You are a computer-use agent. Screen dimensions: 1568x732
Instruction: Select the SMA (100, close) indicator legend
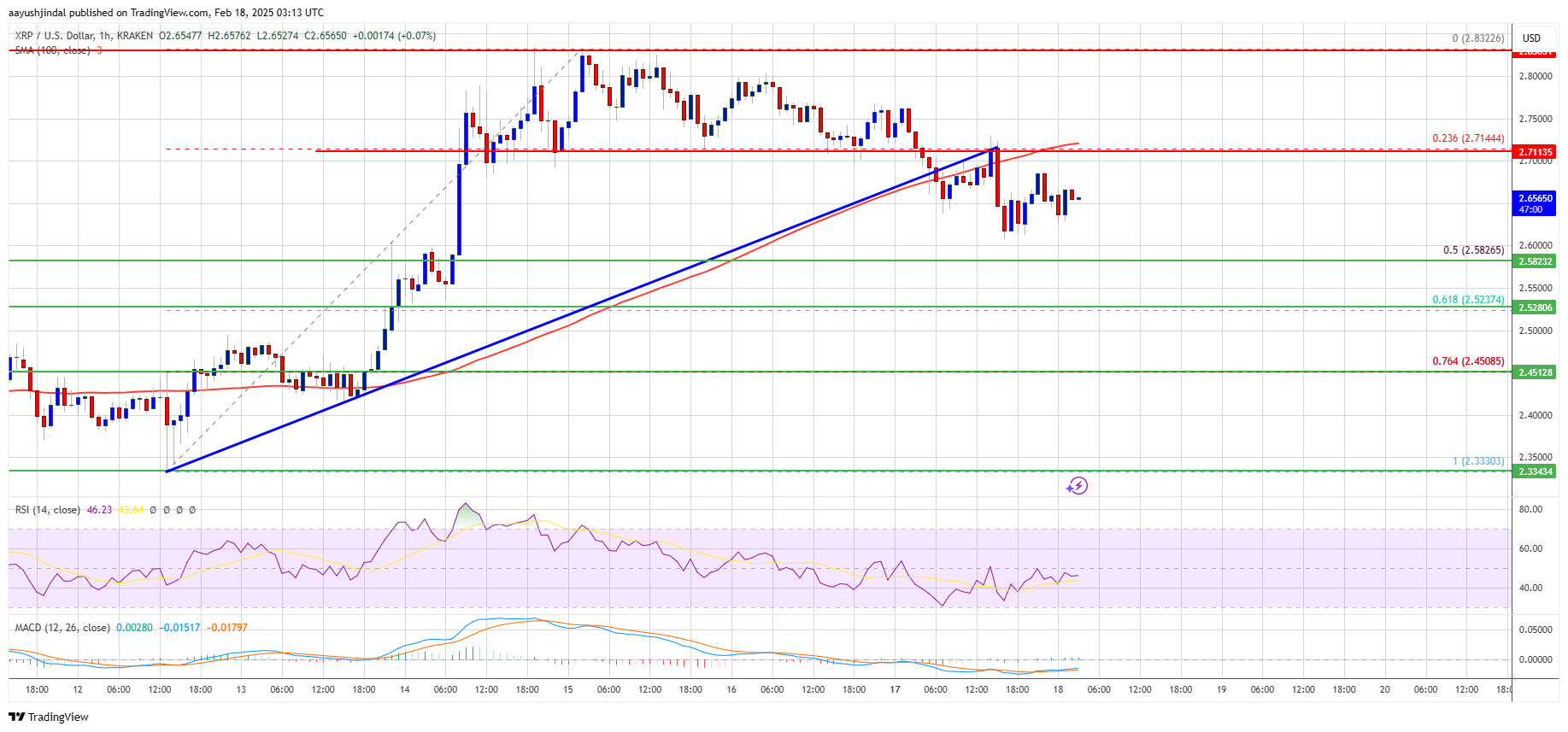[x=52, y=50]
